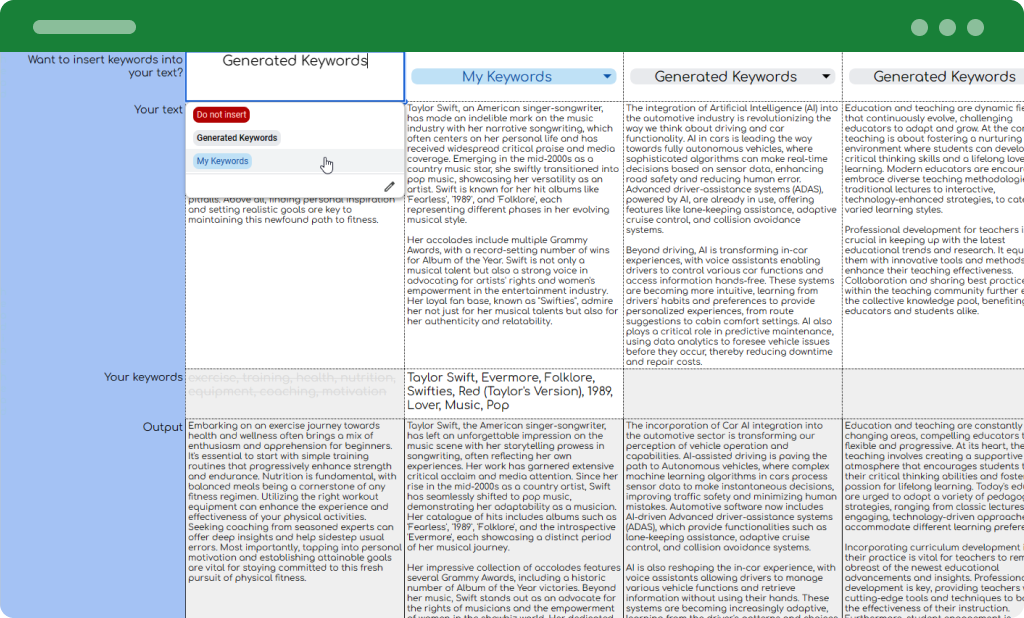Select the 'Do not insert' option
The image size is (1024, 618).
(x=221, y=114)
